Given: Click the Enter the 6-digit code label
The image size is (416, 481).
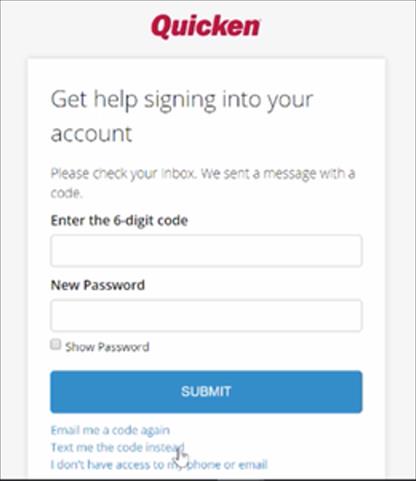Looking at the screenshot, I should coord(119,220).
